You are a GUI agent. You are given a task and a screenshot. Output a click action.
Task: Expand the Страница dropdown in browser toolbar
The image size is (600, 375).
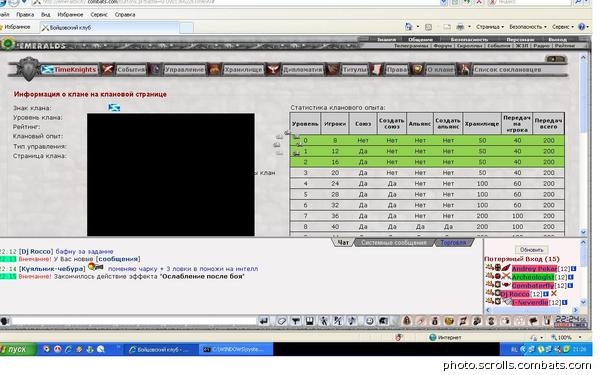pyautogui.click(x=490, y=27)
